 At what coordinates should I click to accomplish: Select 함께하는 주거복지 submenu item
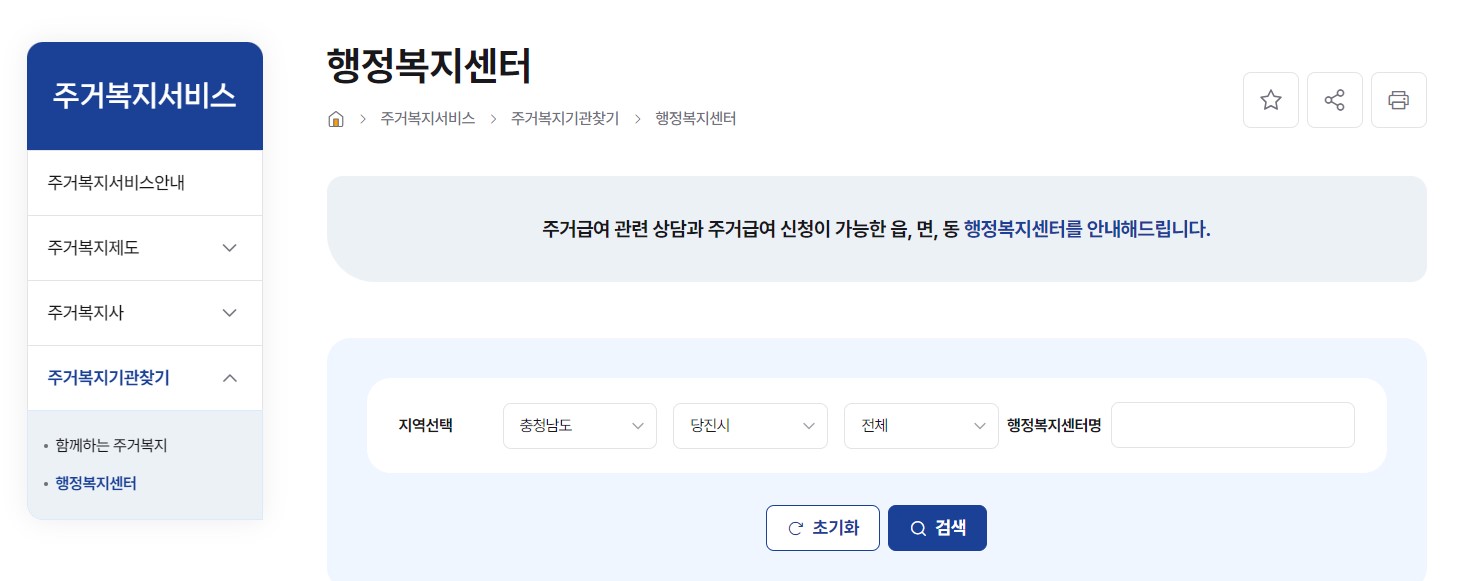tap(109, 447)
